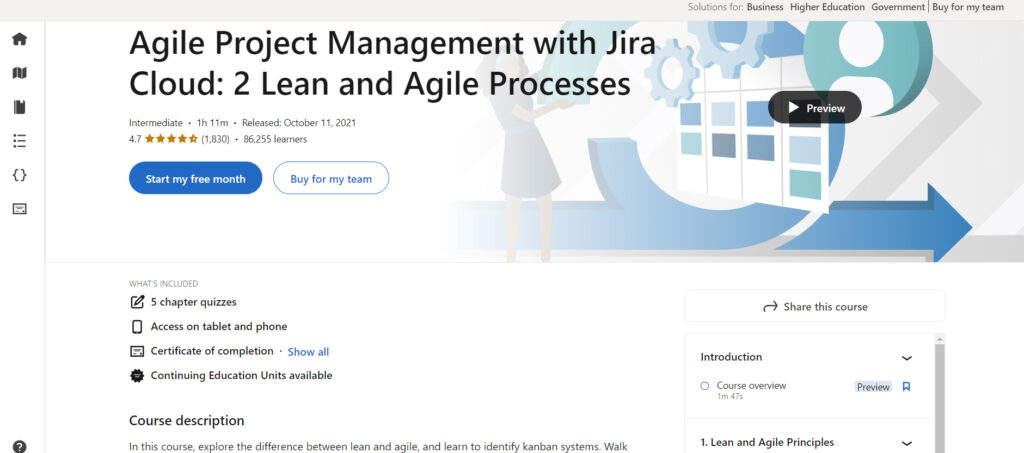
Task: Toggle the Course overview completion circle
Action: click(x=705, y=386)
